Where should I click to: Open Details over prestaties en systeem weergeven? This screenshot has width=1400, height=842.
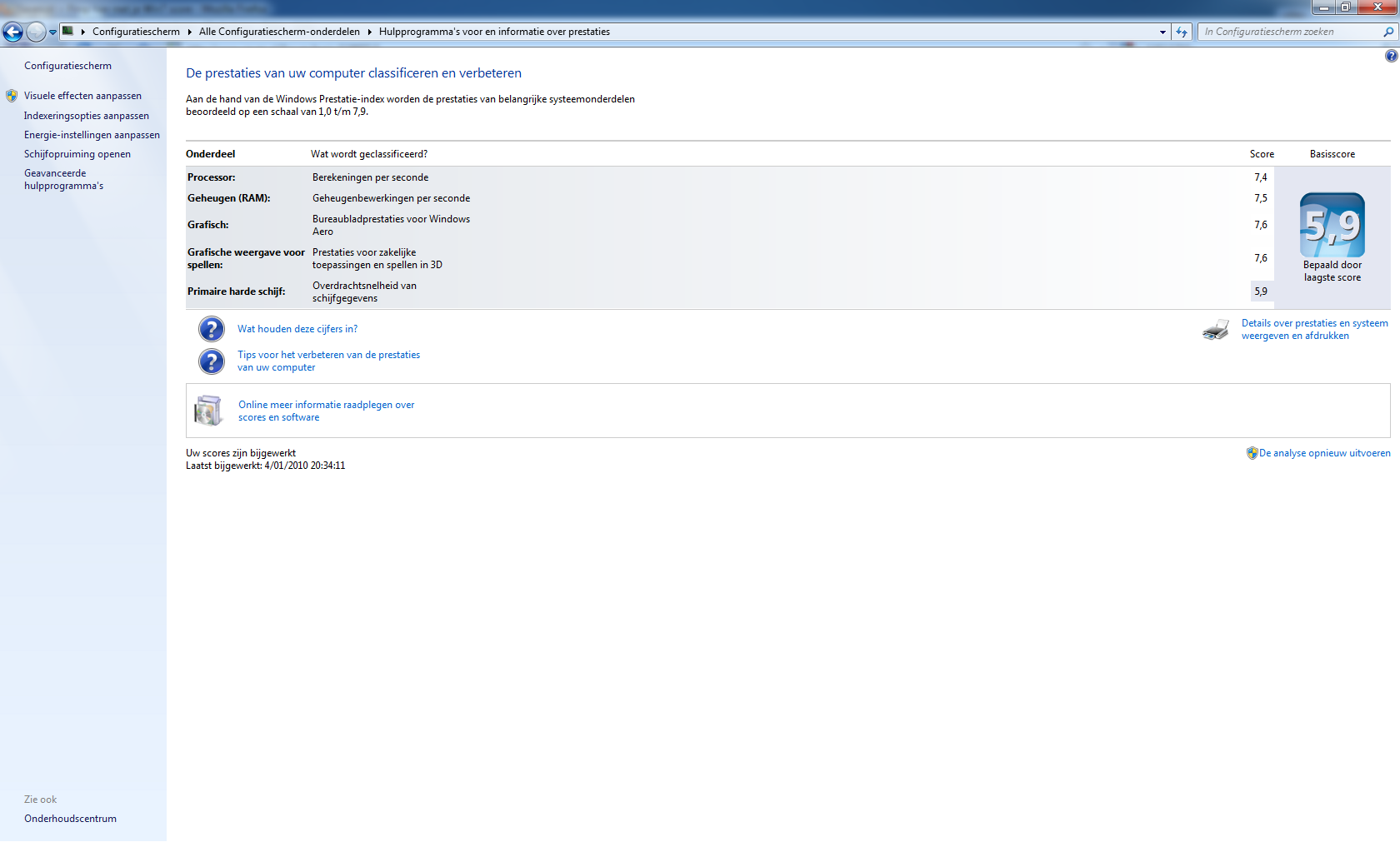click(x=1315, y=329)
